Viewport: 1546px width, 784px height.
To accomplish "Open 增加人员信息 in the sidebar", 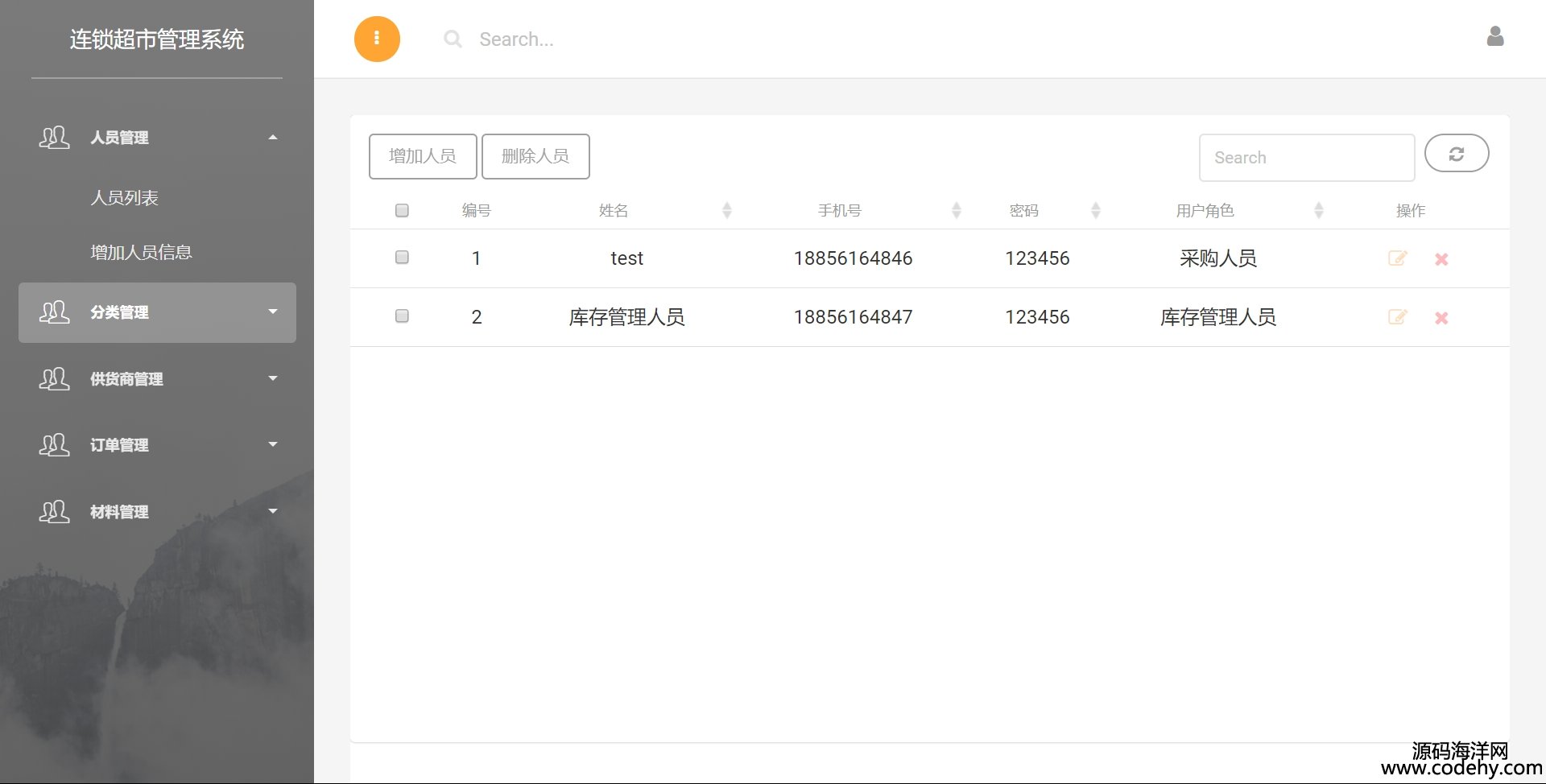I will (x=142, y=253).
